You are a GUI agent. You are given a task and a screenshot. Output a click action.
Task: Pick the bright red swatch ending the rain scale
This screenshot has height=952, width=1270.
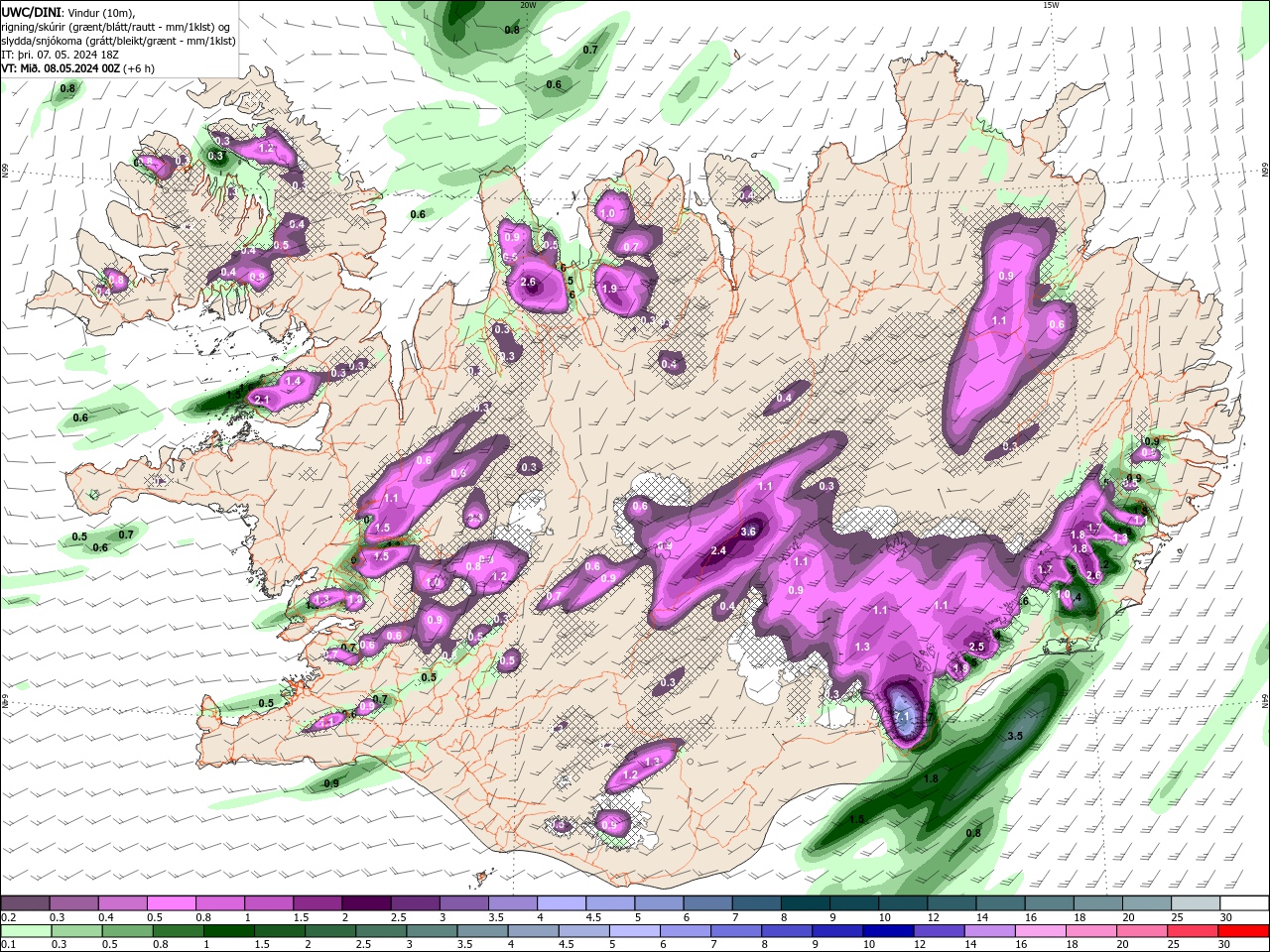(1243, 931)
